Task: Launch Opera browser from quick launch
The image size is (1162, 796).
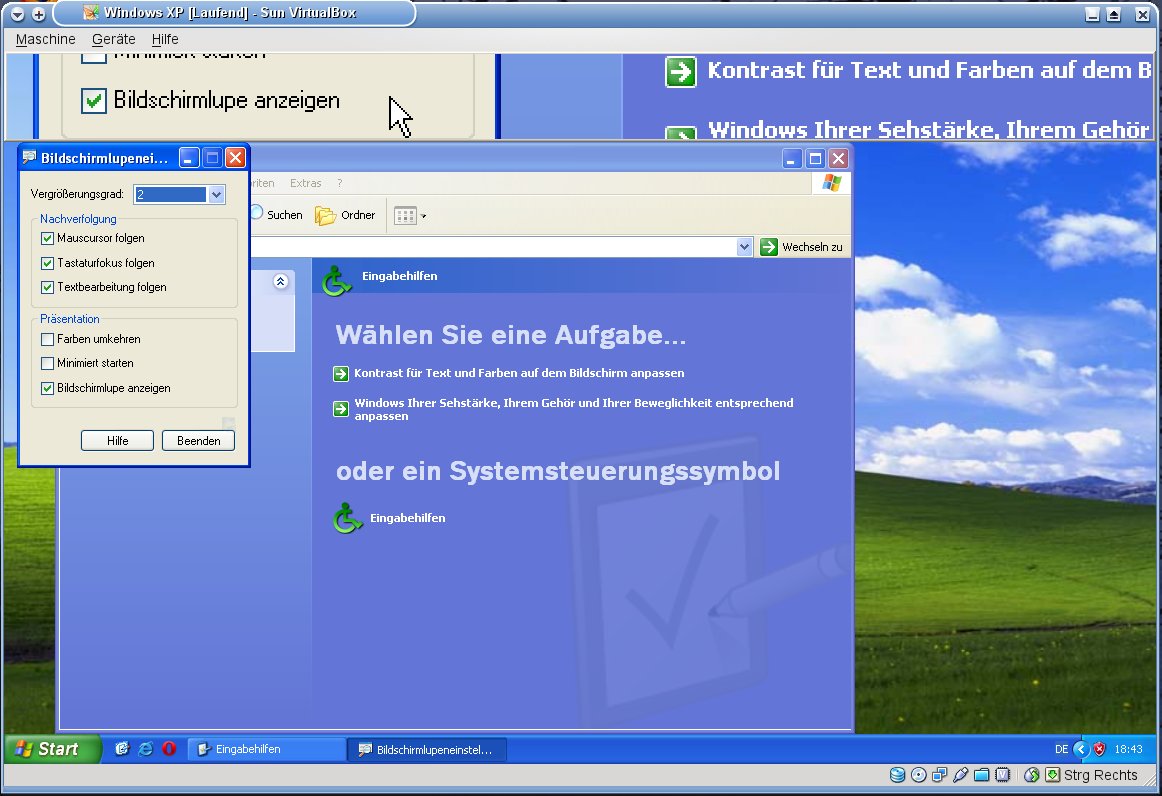Action: coord(169,749)
